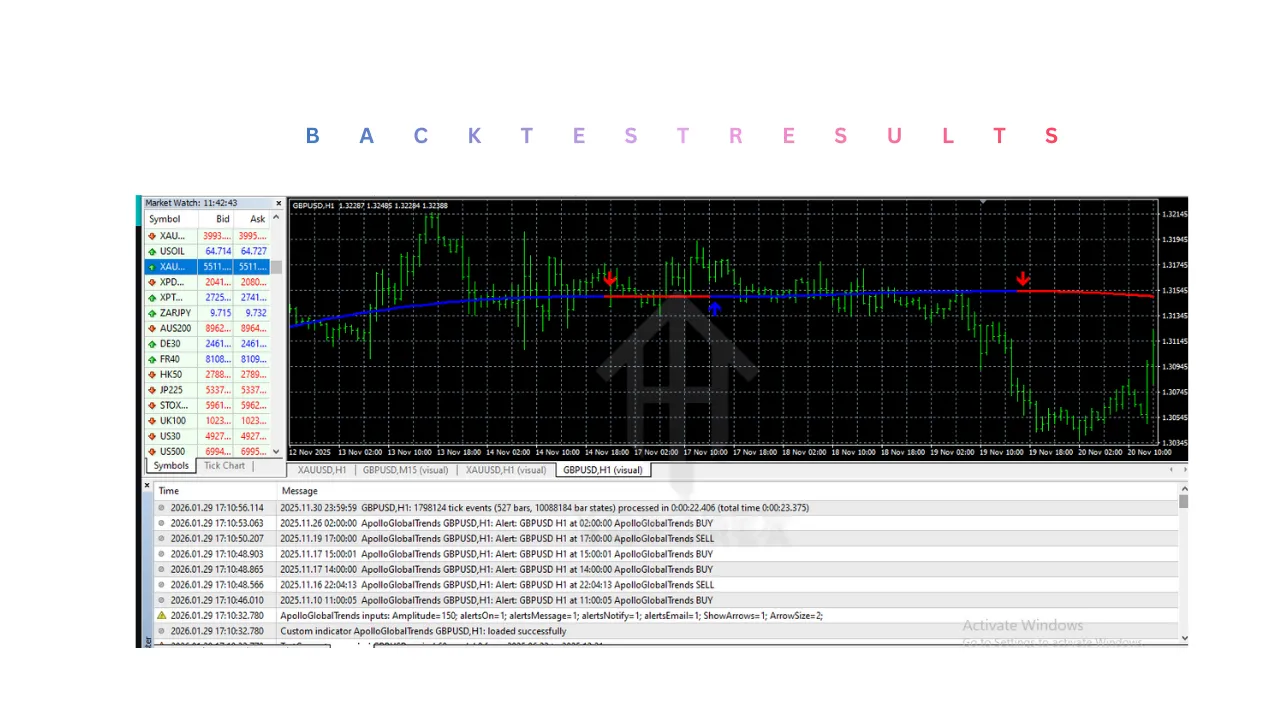Viewport: 1280px width, 720px height.
Task: Close the Market Watch panel
Action: [x=279, y=203]
